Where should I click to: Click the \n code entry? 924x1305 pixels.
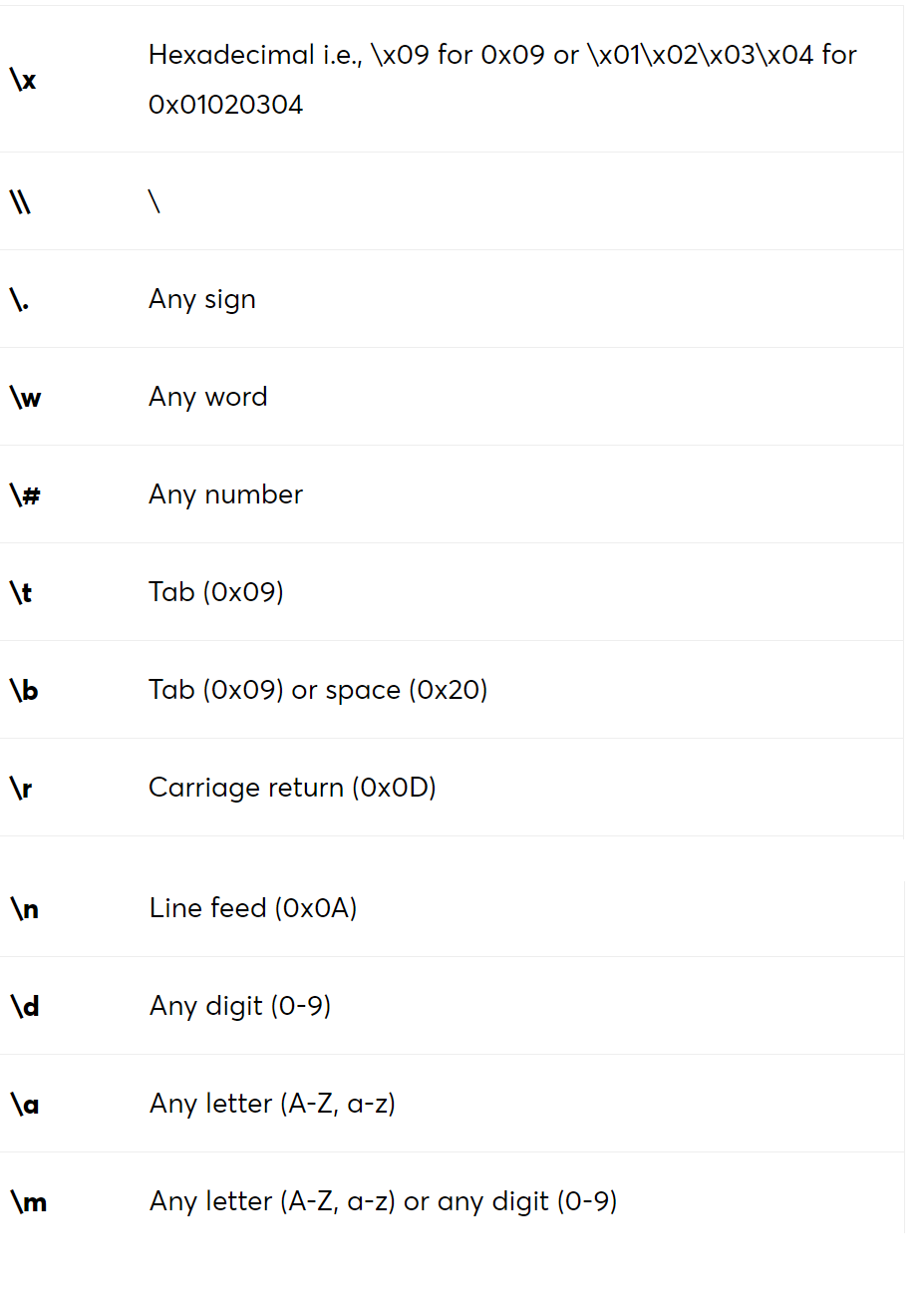point(25,908)
